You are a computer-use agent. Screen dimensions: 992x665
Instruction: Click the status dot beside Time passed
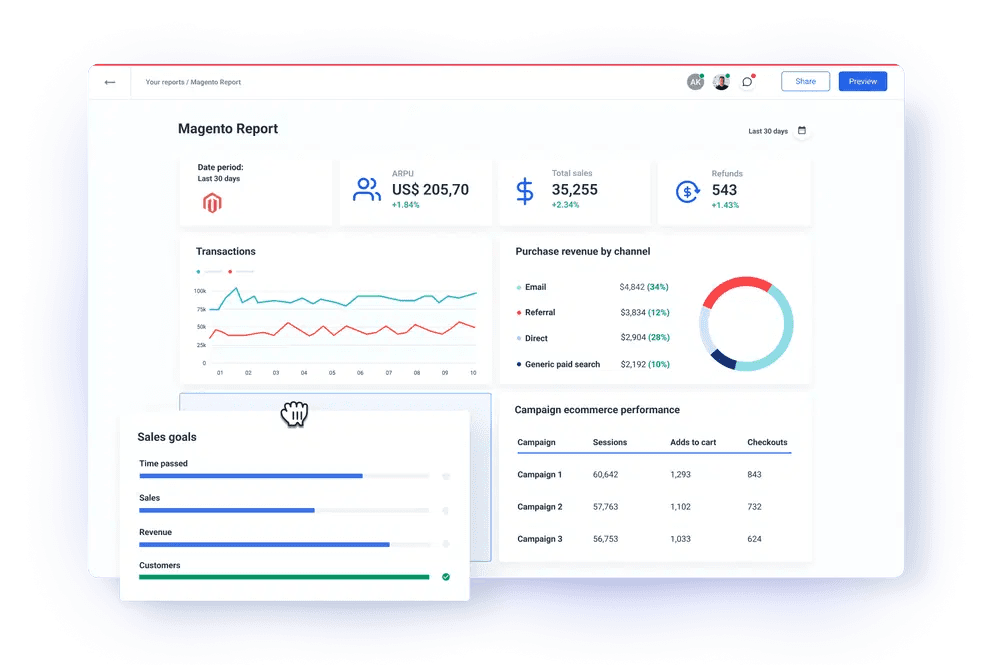point(446,476)
